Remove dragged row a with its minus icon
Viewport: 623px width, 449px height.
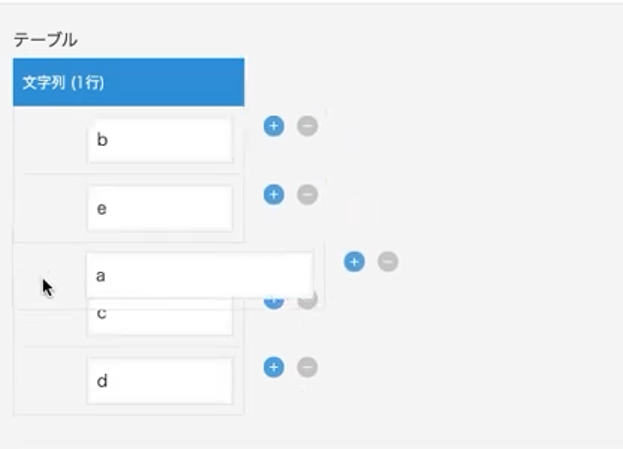coord(388,262)
